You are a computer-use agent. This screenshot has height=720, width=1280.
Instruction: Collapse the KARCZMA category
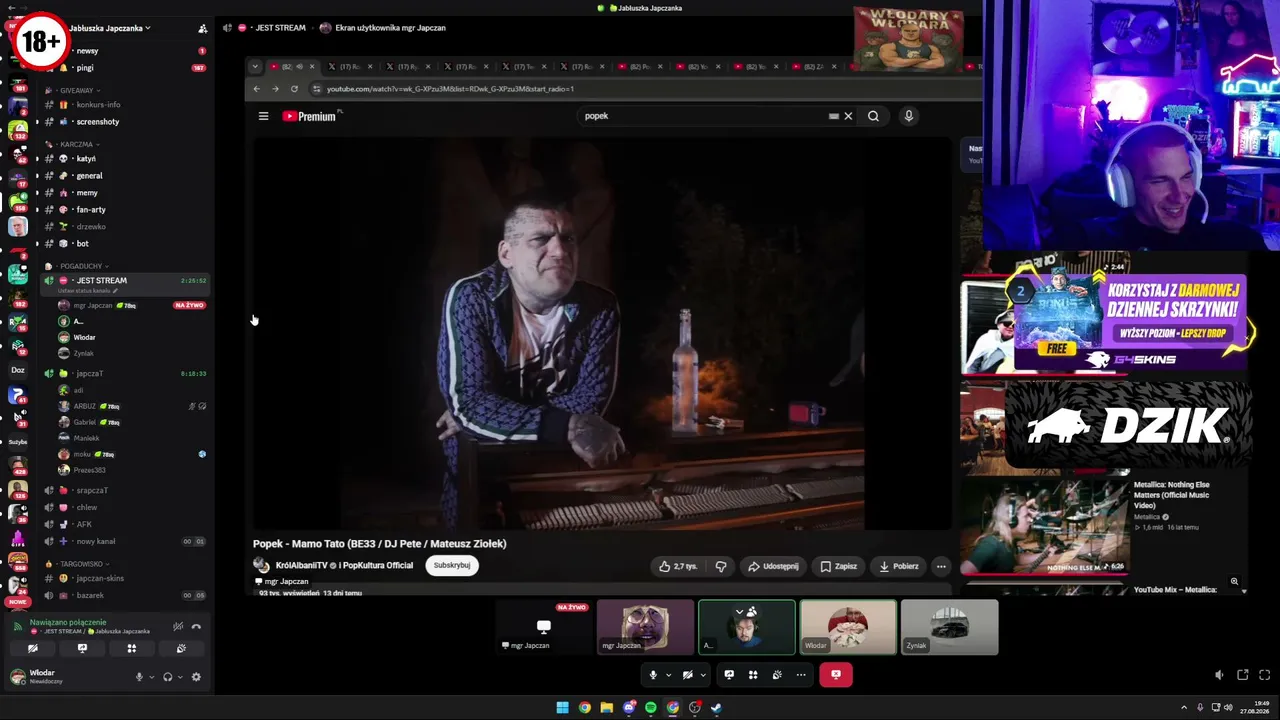pyautogui.click(x=73, y=145)
